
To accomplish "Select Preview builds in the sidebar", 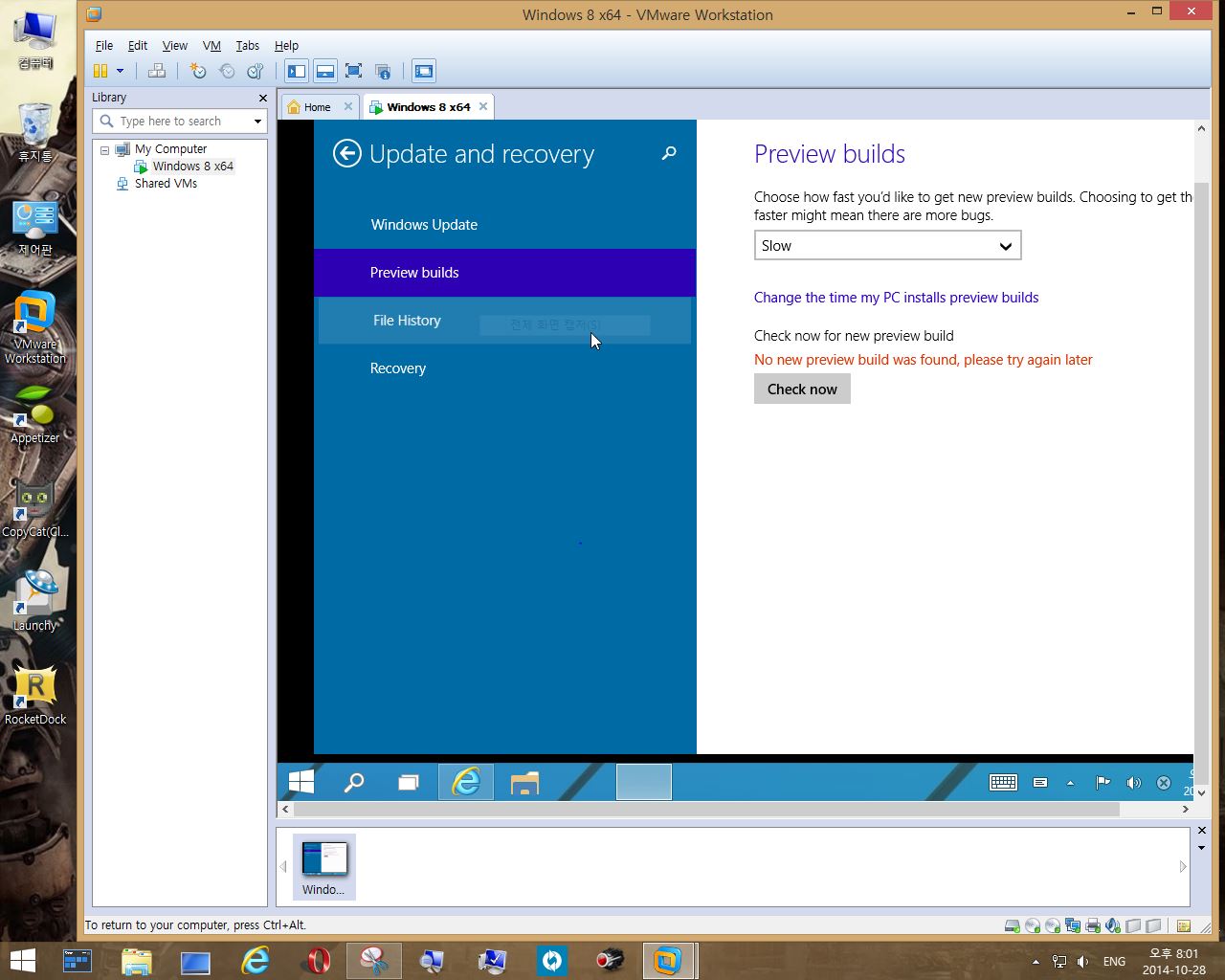I will pos(504,273).
